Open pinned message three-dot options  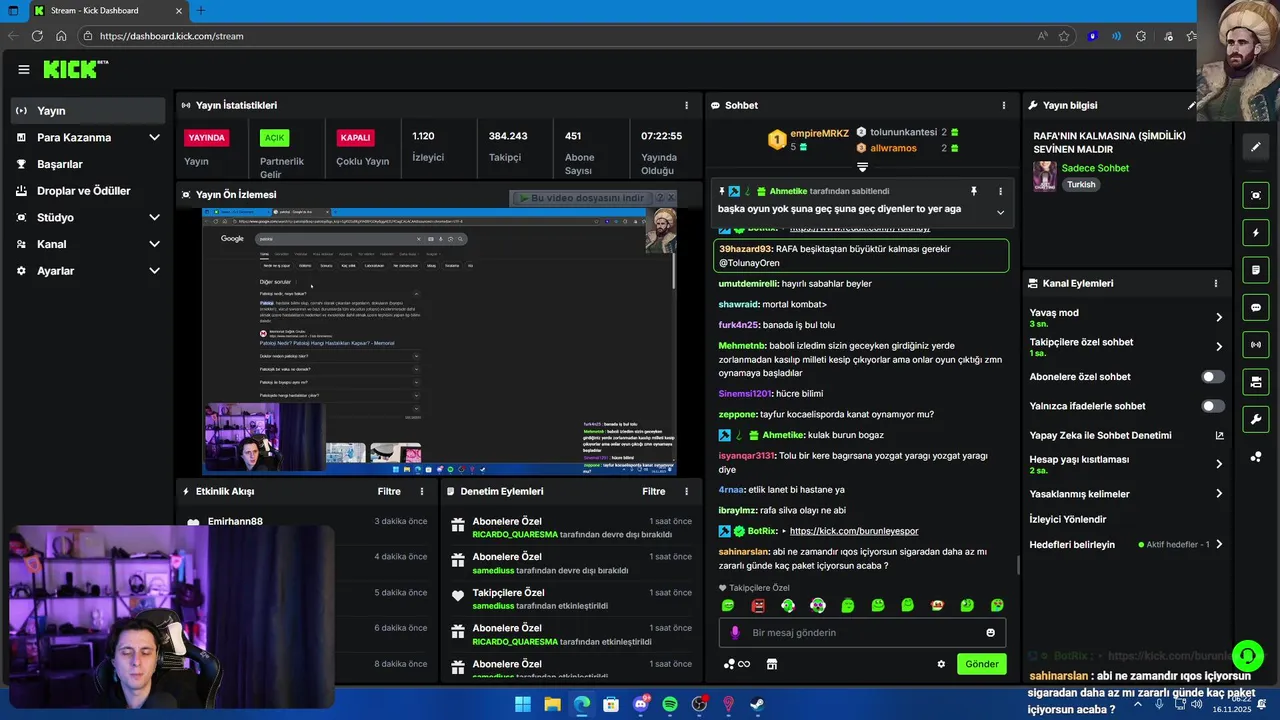click(1000, 191)
